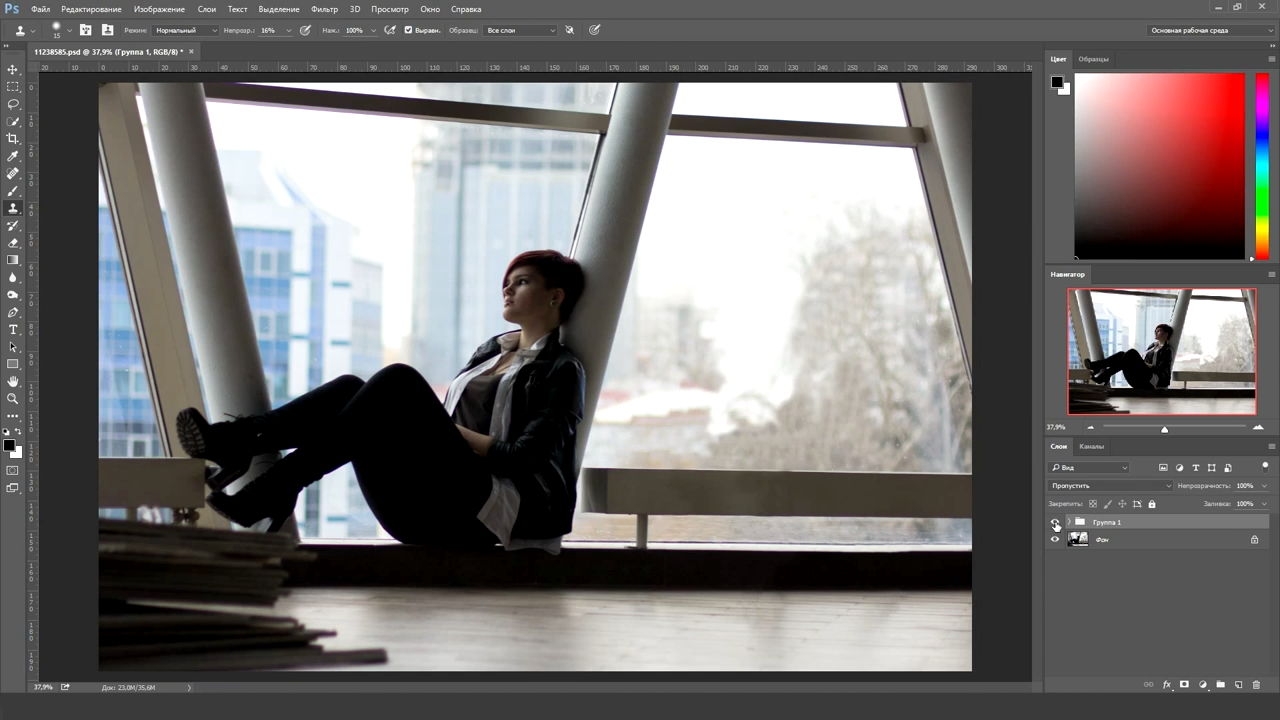Enable airbrush build-up mode
Viewport: 1280px width, 720px height.
pyautogui.click(x=390, y=30)
